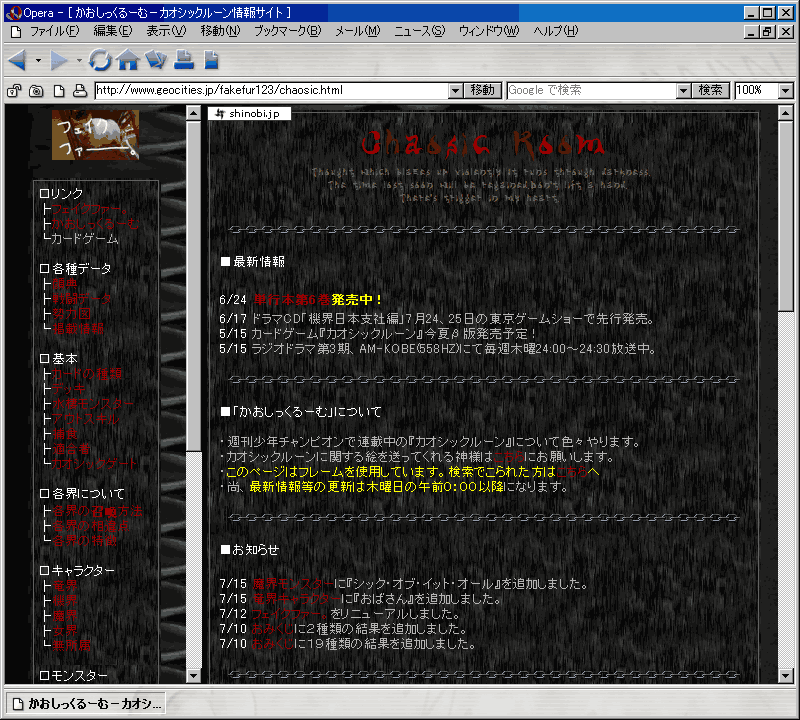Open the 竜界キャラクター link in the 7/15 notice
Viewport: 800px width, 720px height.
click(x=296, y=599)
